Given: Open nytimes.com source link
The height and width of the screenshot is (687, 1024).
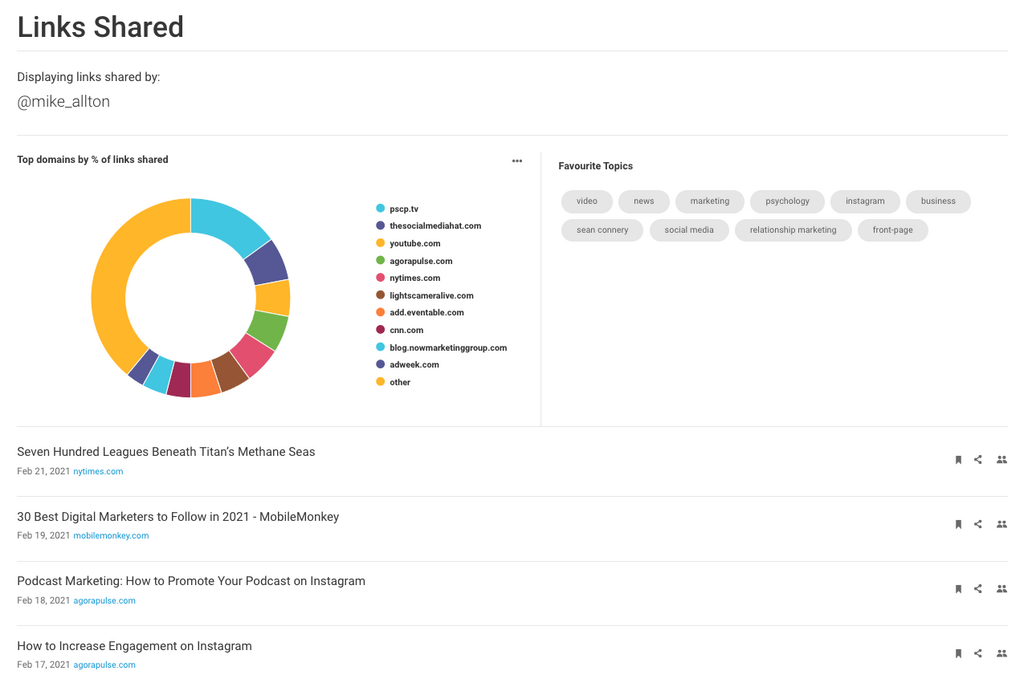Looking at the screenshot, I should (98, 471).
